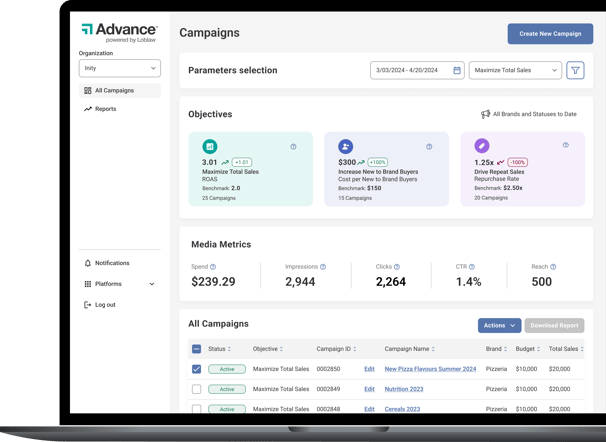Screen dimensions: 606x442
Task: Open the Organization dropdown showing Inity
Action: coord(120,68)
